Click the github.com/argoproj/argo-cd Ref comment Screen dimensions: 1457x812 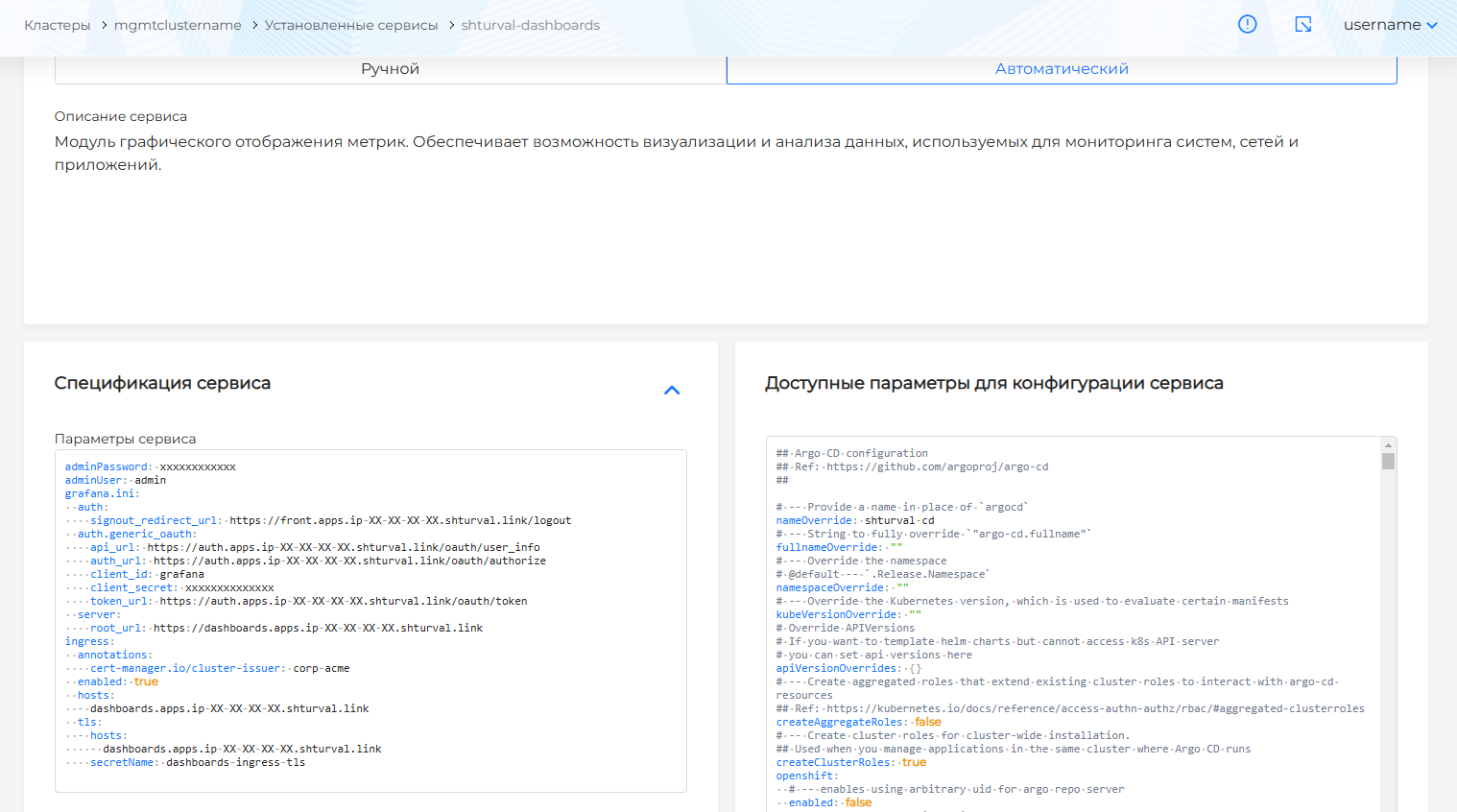(x=913, y=466)
